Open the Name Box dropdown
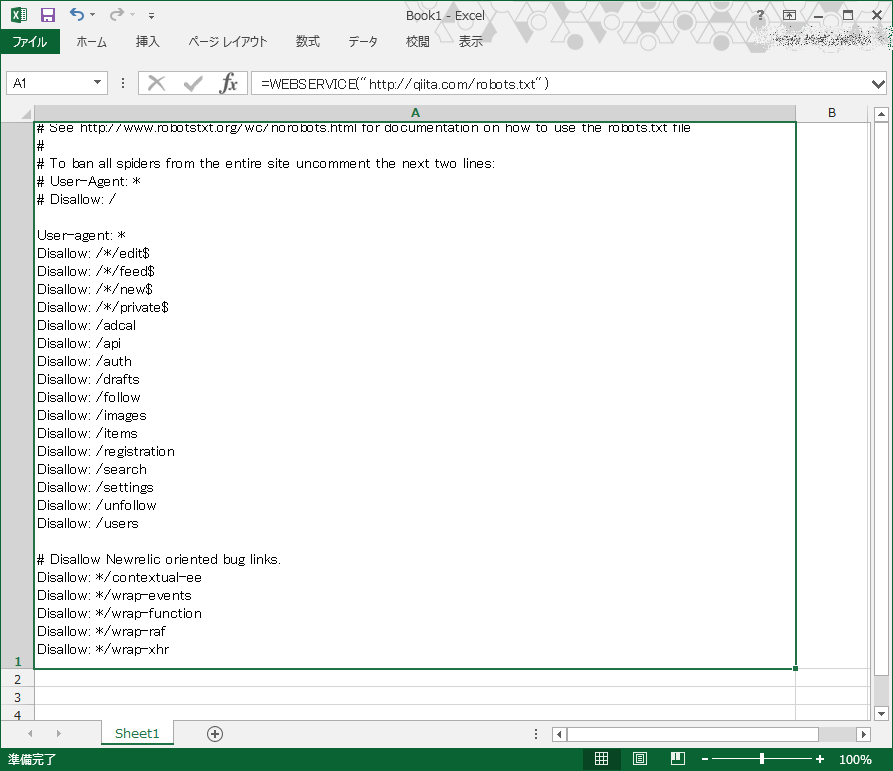Viewport: 893px width, 771px height. click(x=97, y=83)
